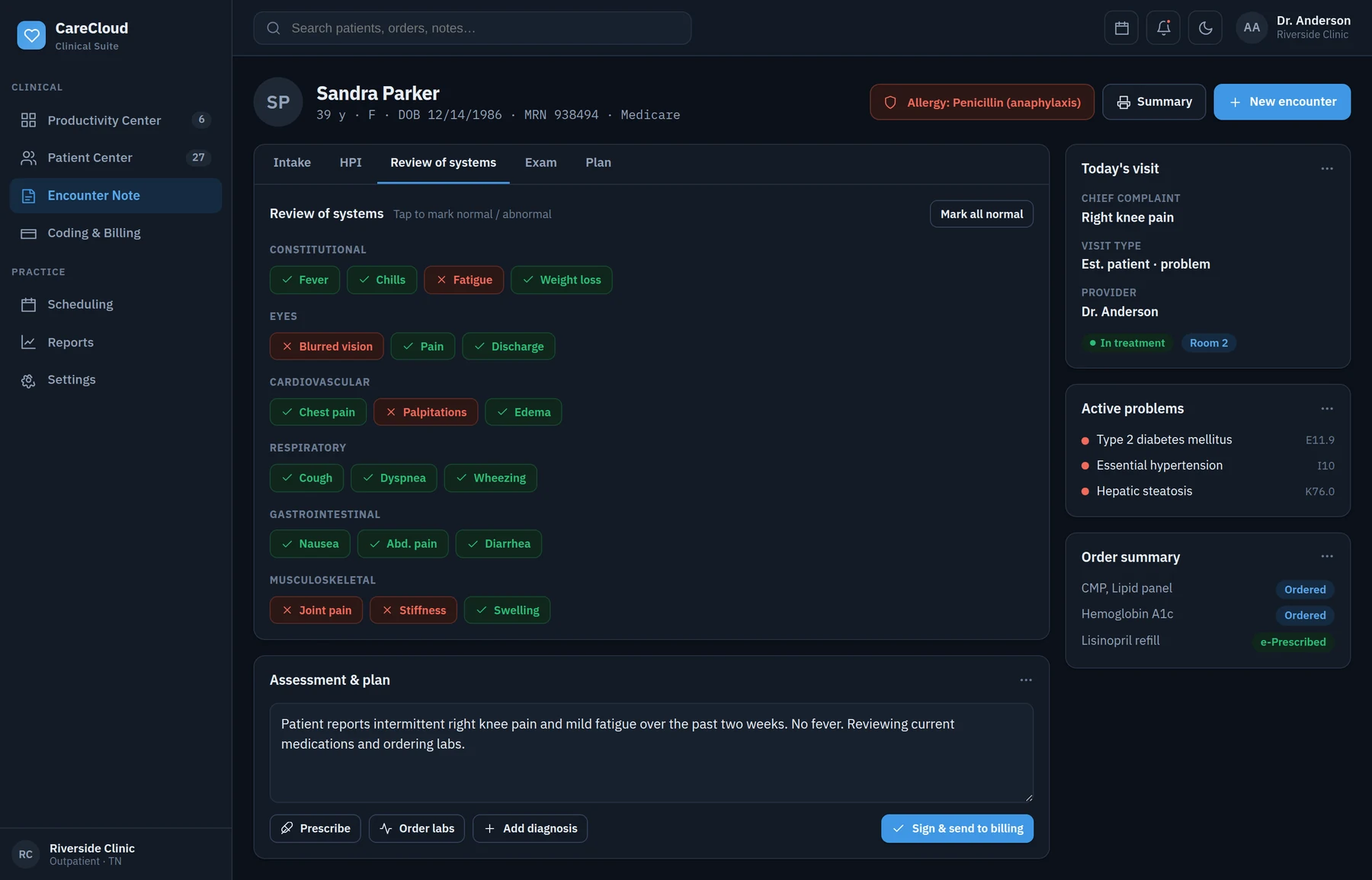Start a New encounter
1372x880 pixels.
point(1282,102)
